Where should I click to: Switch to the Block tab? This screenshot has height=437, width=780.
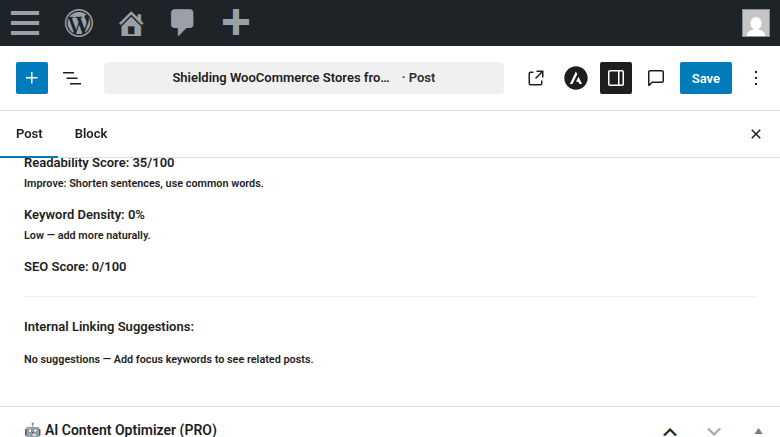coord(91,134)
